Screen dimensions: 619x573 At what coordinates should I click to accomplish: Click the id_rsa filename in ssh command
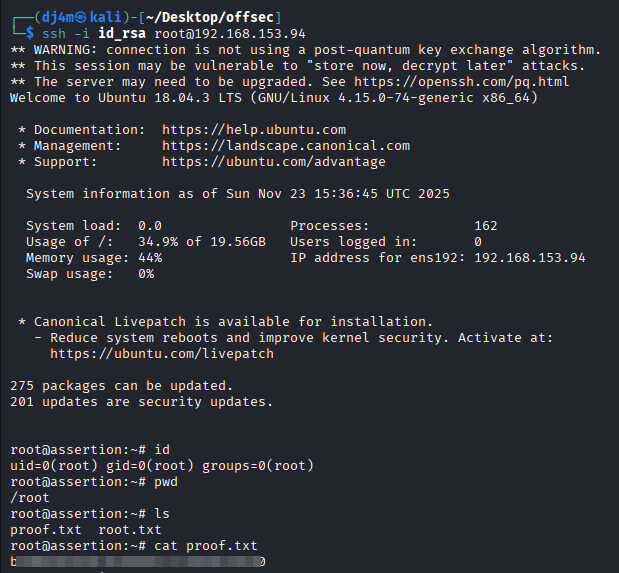click(x=122, y=34)
